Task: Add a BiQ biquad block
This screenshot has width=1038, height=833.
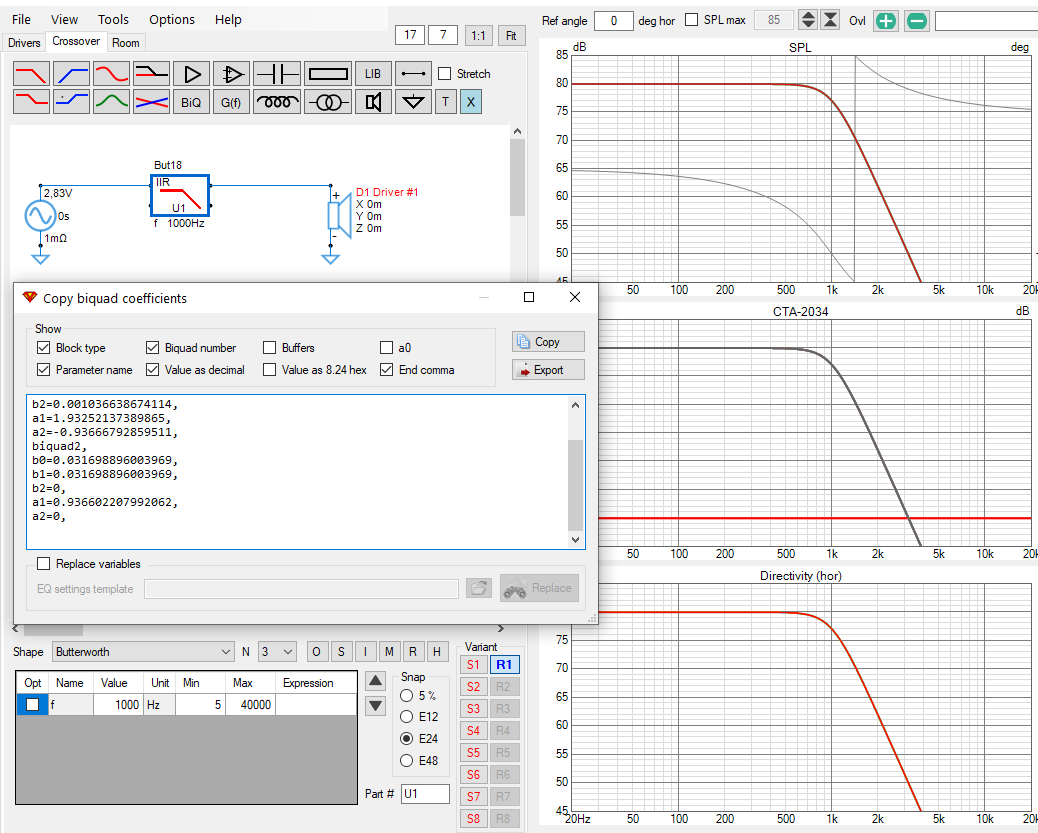Action: (191, 102)
